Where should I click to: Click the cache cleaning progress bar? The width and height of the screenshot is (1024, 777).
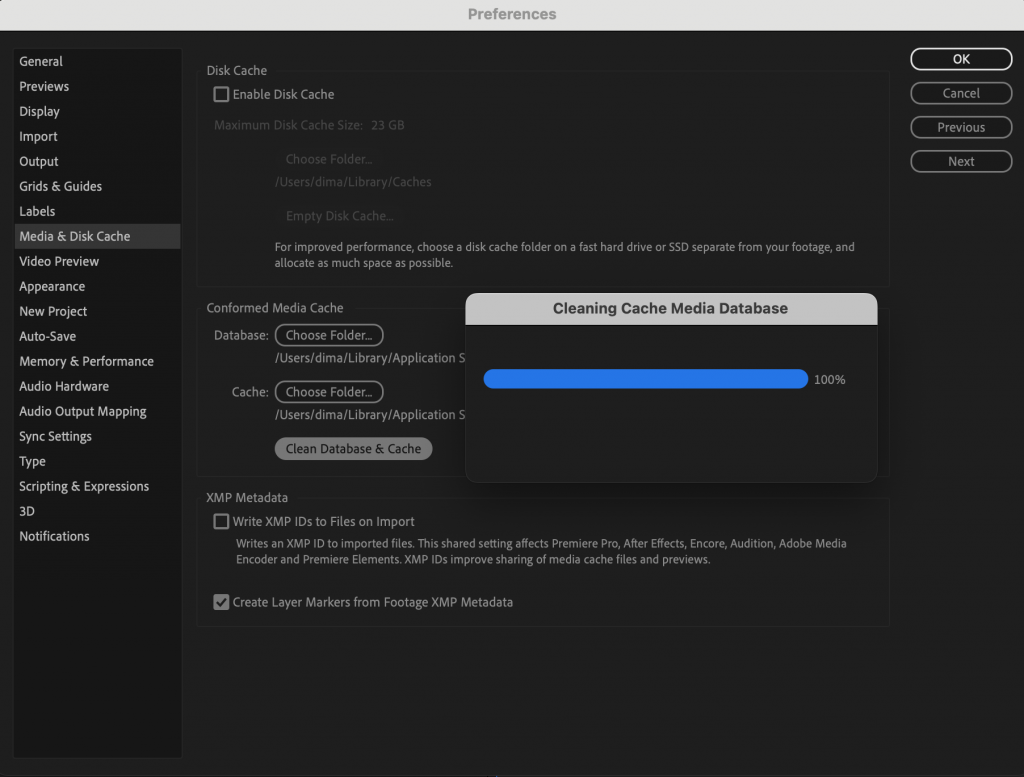pos(646,378)
